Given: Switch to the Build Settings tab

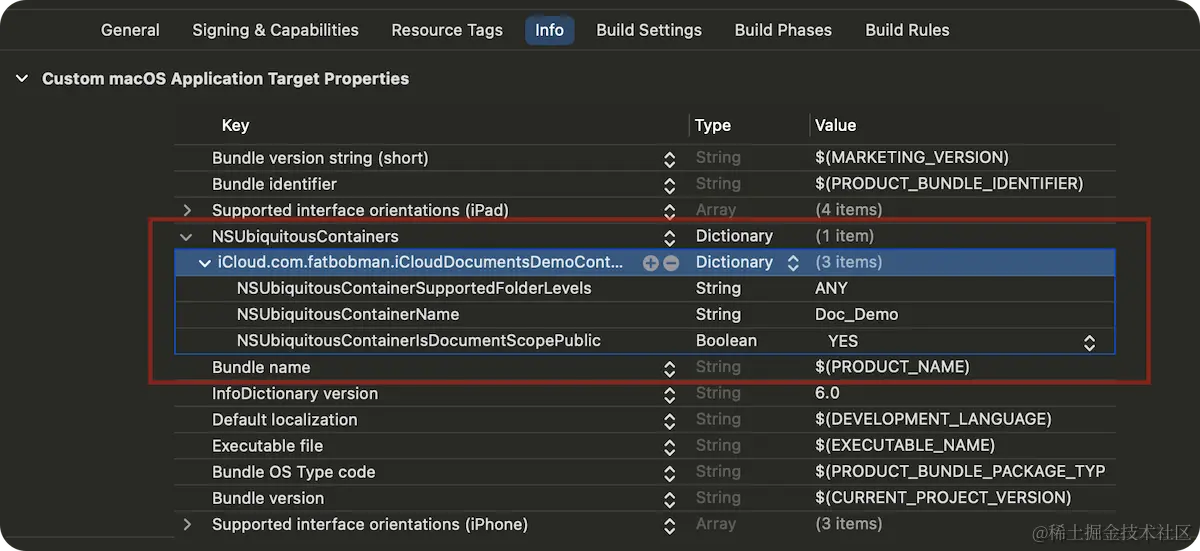Looking at the screenshot, I should point(649,30).
